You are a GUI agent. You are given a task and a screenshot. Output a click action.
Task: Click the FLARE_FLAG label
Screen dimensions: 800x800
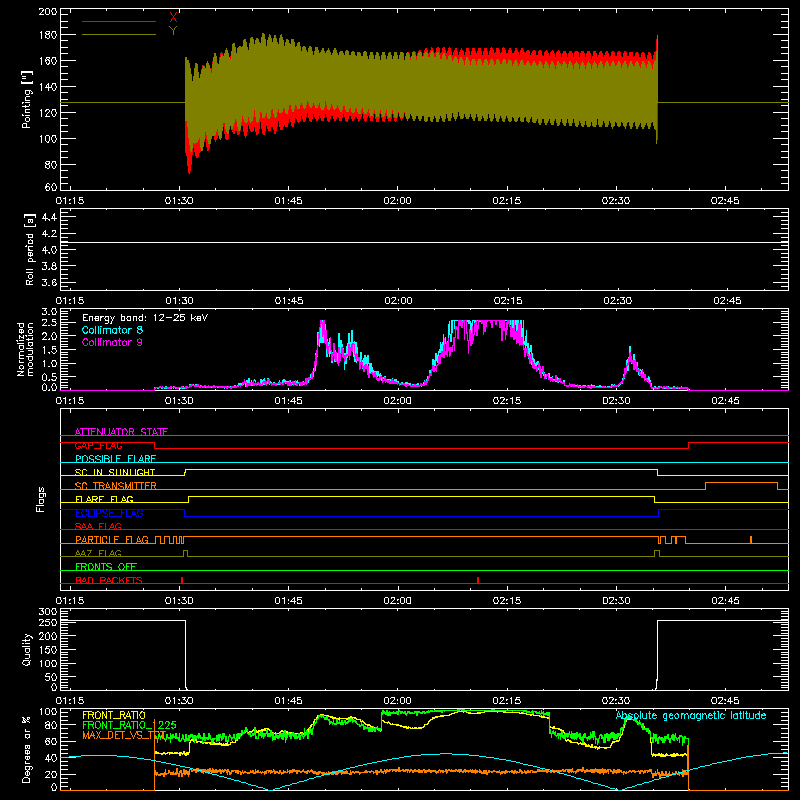coord(104,499)
